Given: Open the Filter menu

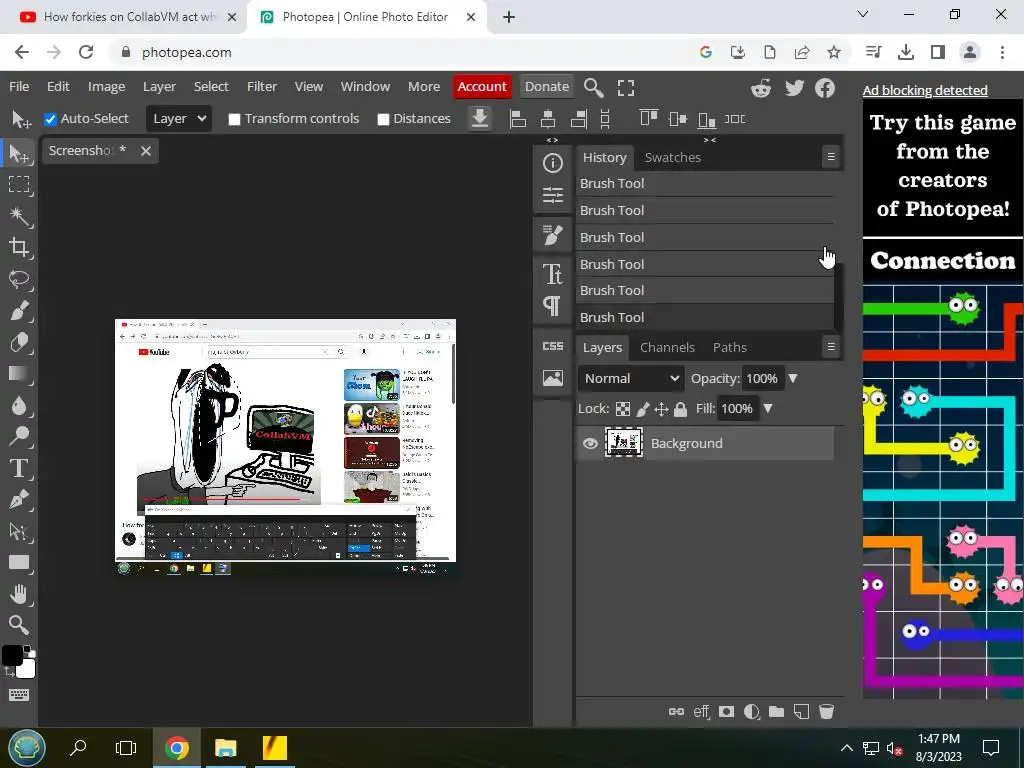Looking at the screenshot, I should 262,87.
